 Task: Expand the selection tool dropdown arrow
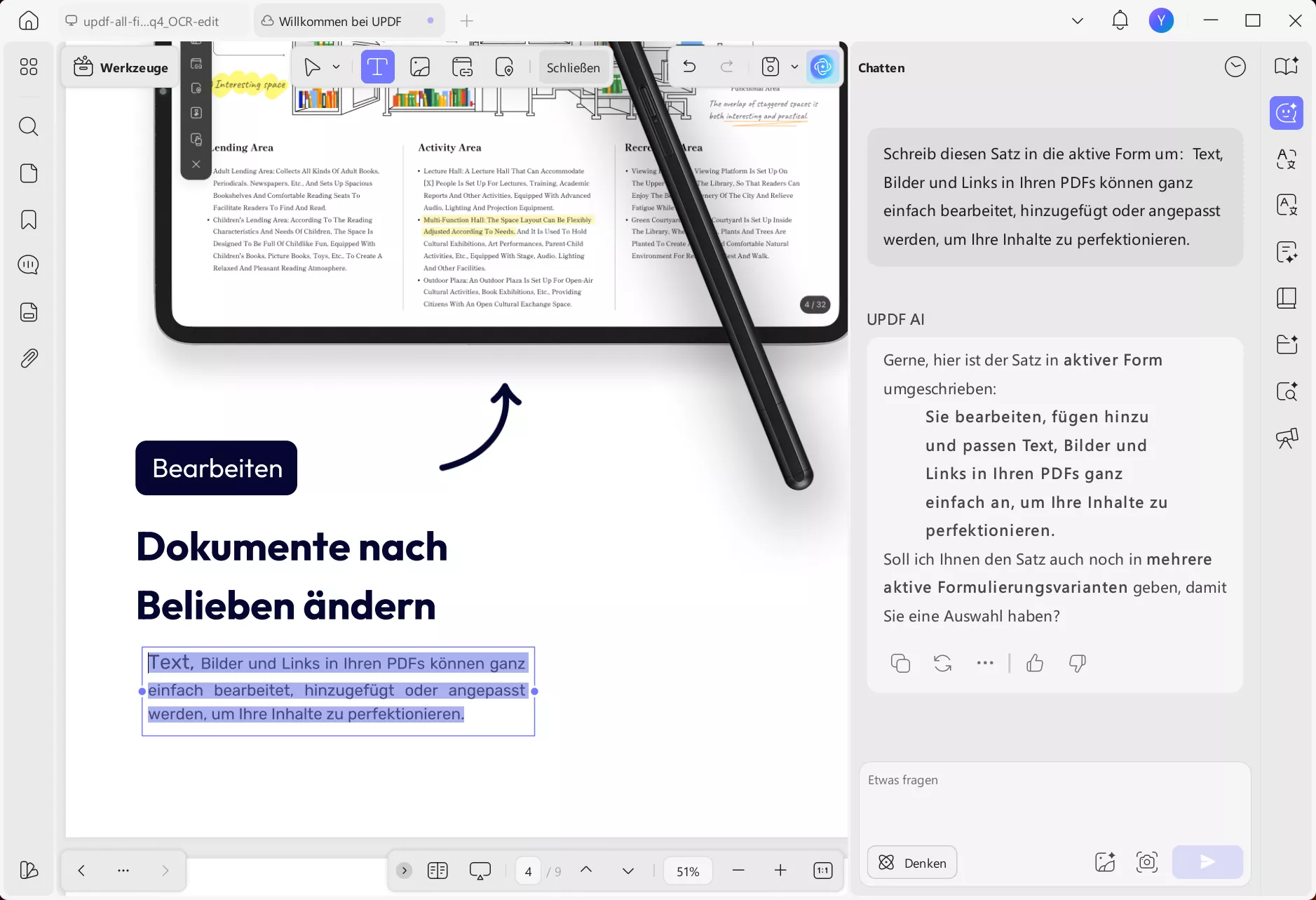pos(337,67)
